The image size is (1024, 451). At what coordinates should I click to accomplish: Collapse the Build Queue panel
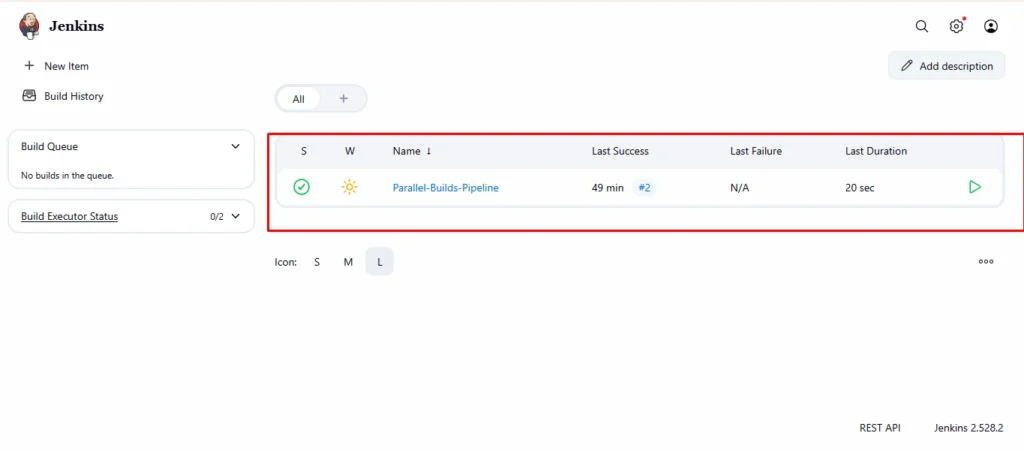coord(236,146)
